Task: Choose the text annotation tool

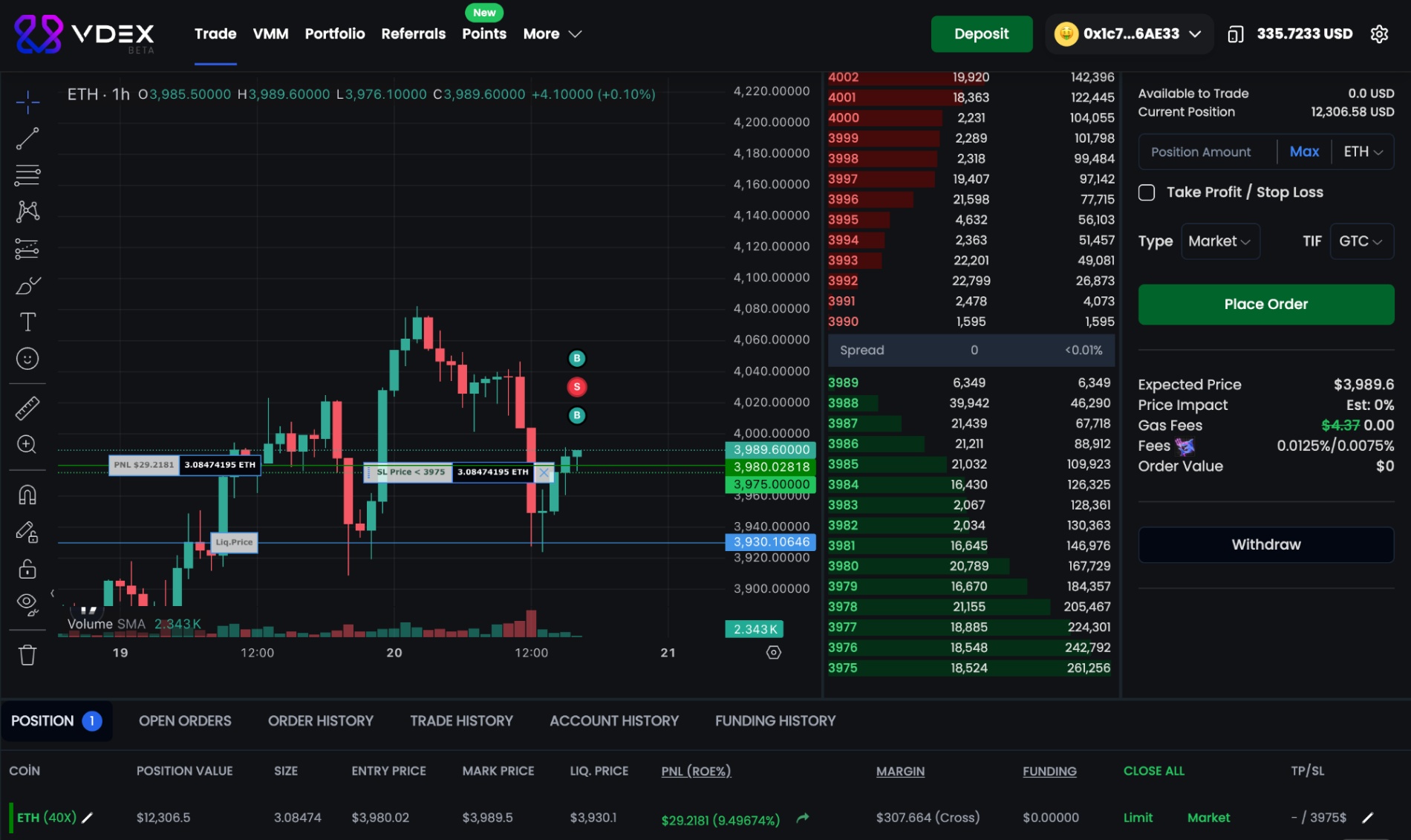Action: tap(27, 322)
